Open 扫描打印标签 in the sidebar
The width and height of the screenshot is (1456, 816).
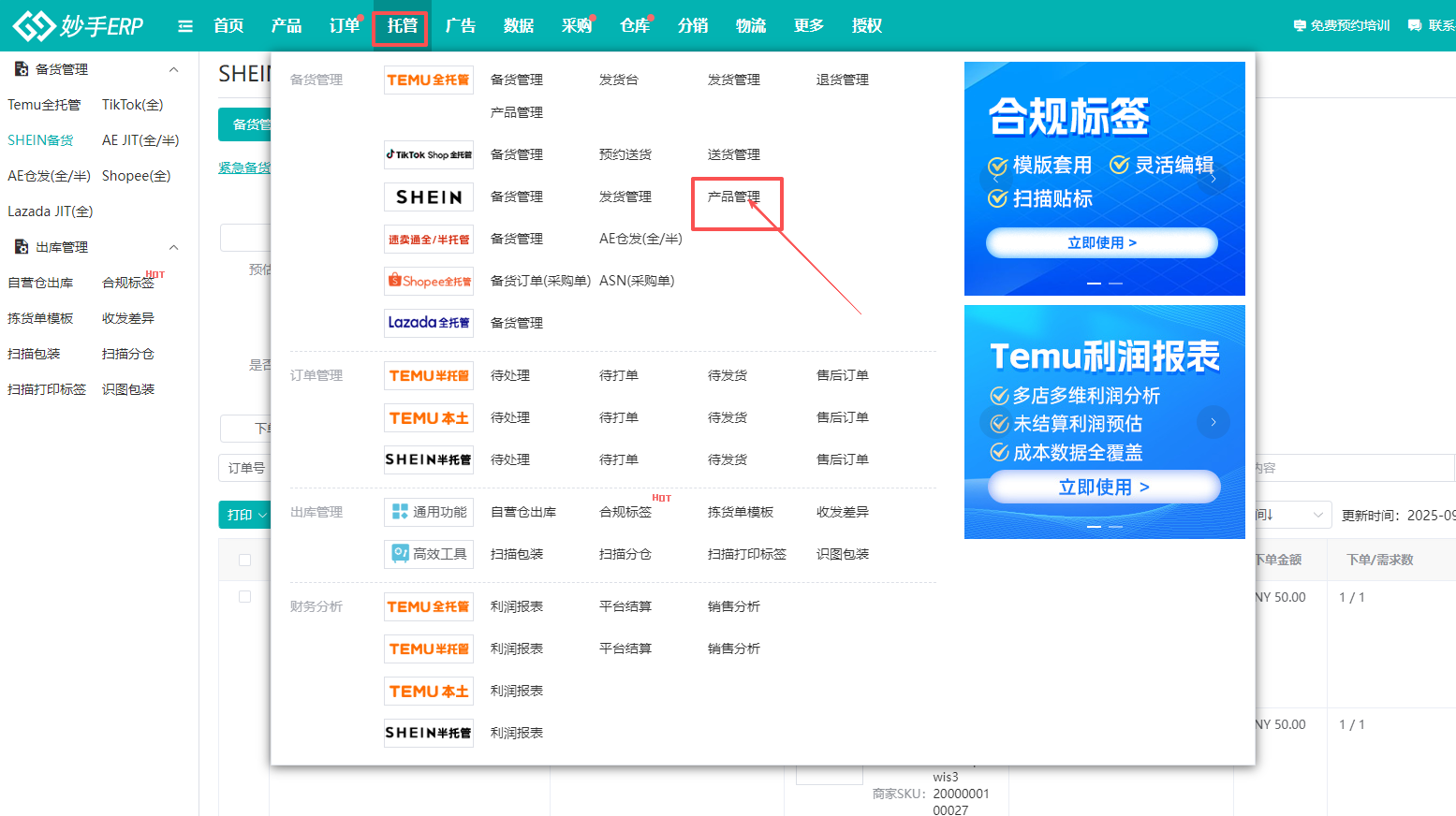[x=47, y=389]
